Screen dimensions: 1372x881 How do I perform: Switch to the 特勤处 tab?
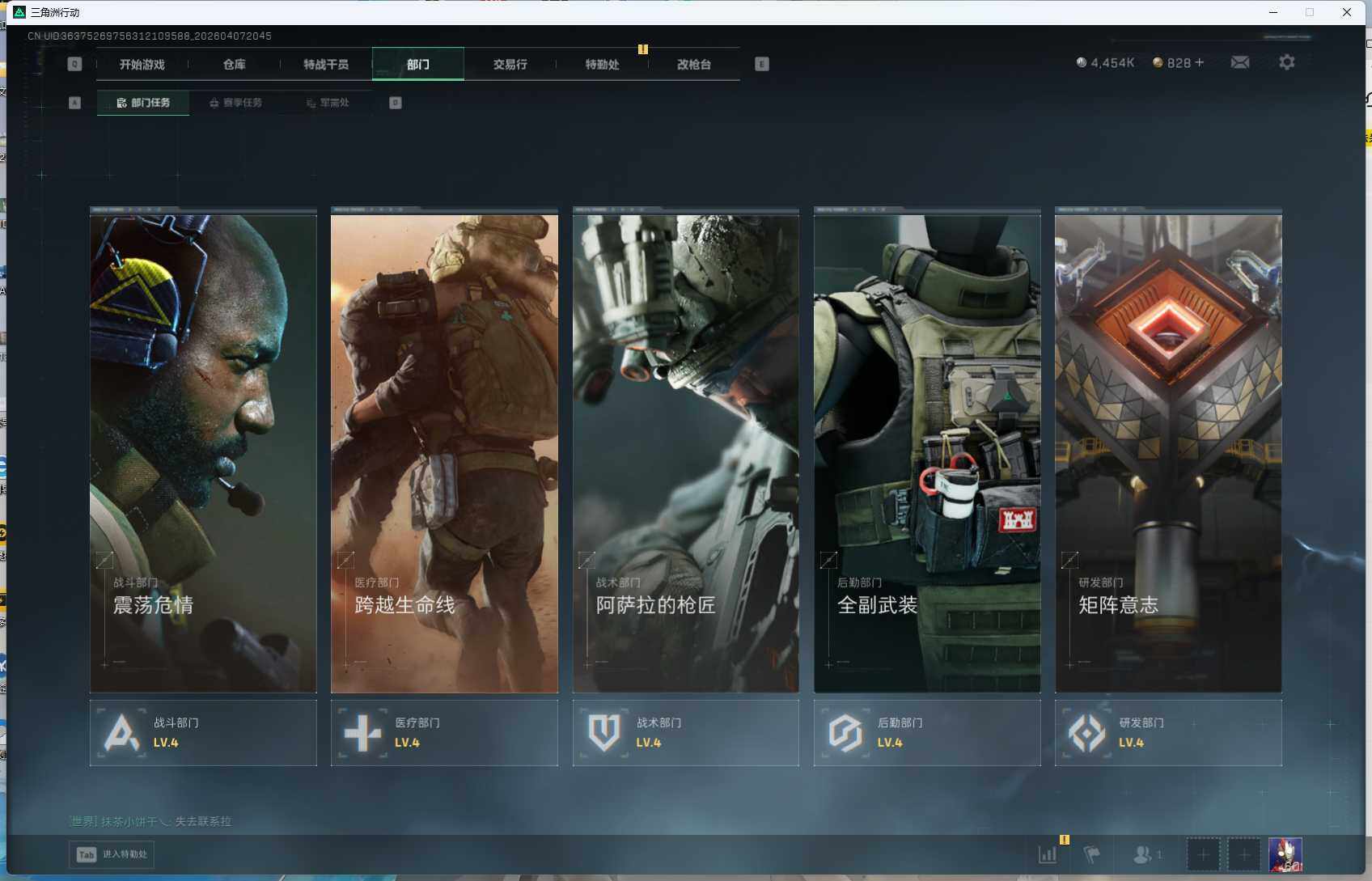603,64
